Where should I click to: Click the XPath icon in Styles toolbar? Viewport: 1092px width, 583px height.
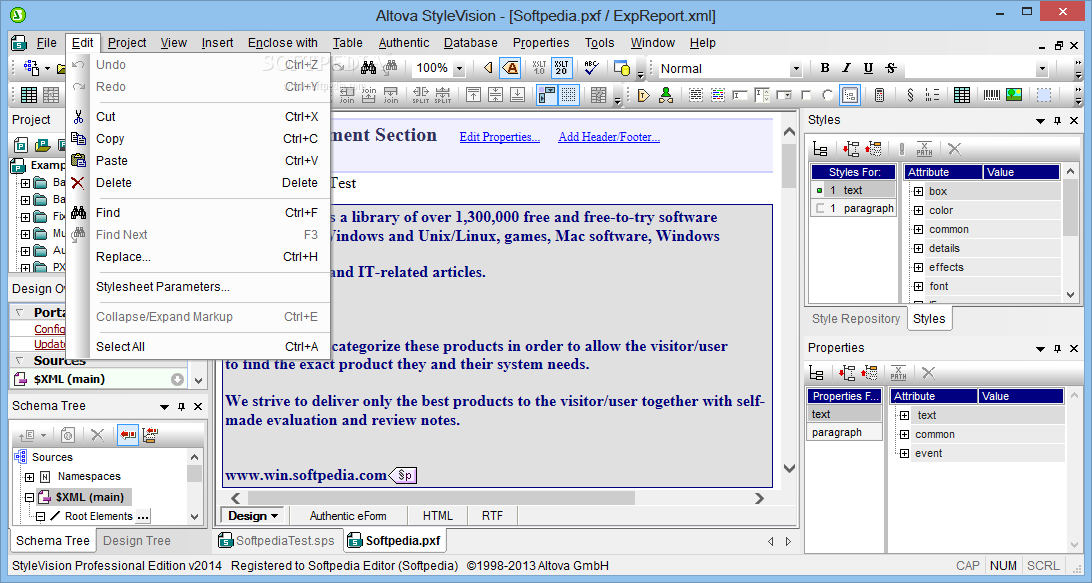click(924, 148)
